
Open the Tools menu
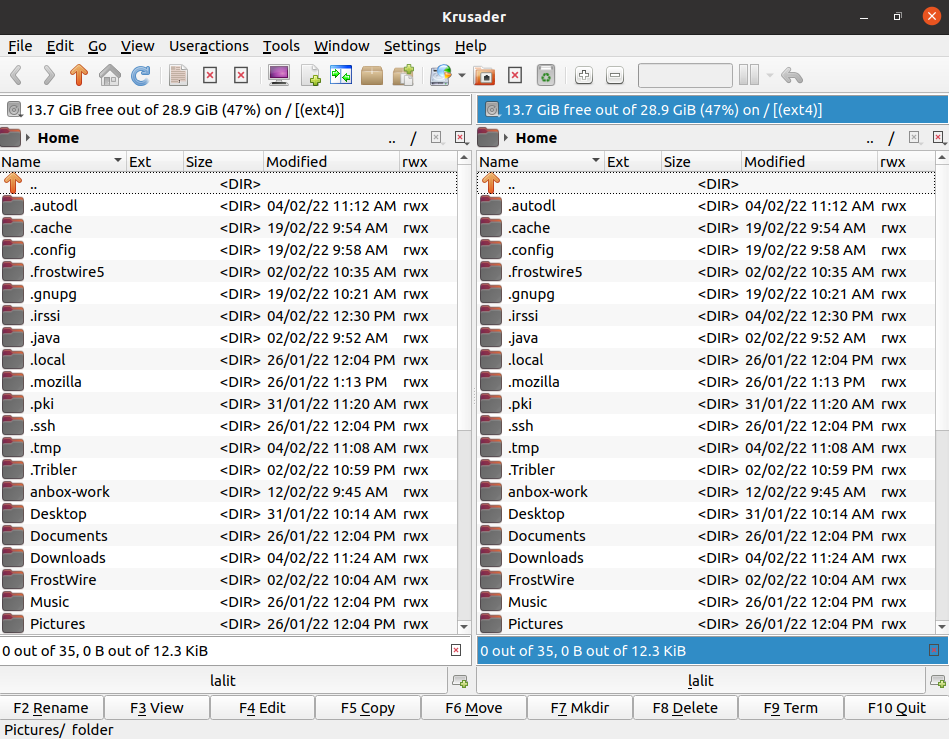pos(281,46)
